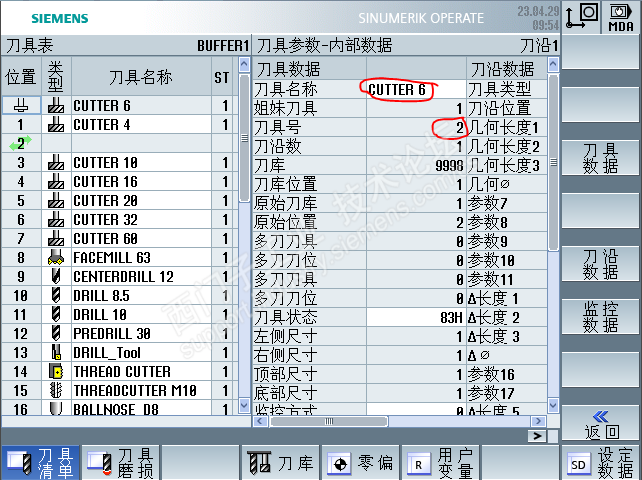642x480 pixels.
Task: Click the drill icon for DRILL 8.5
Action: [56, 295]
